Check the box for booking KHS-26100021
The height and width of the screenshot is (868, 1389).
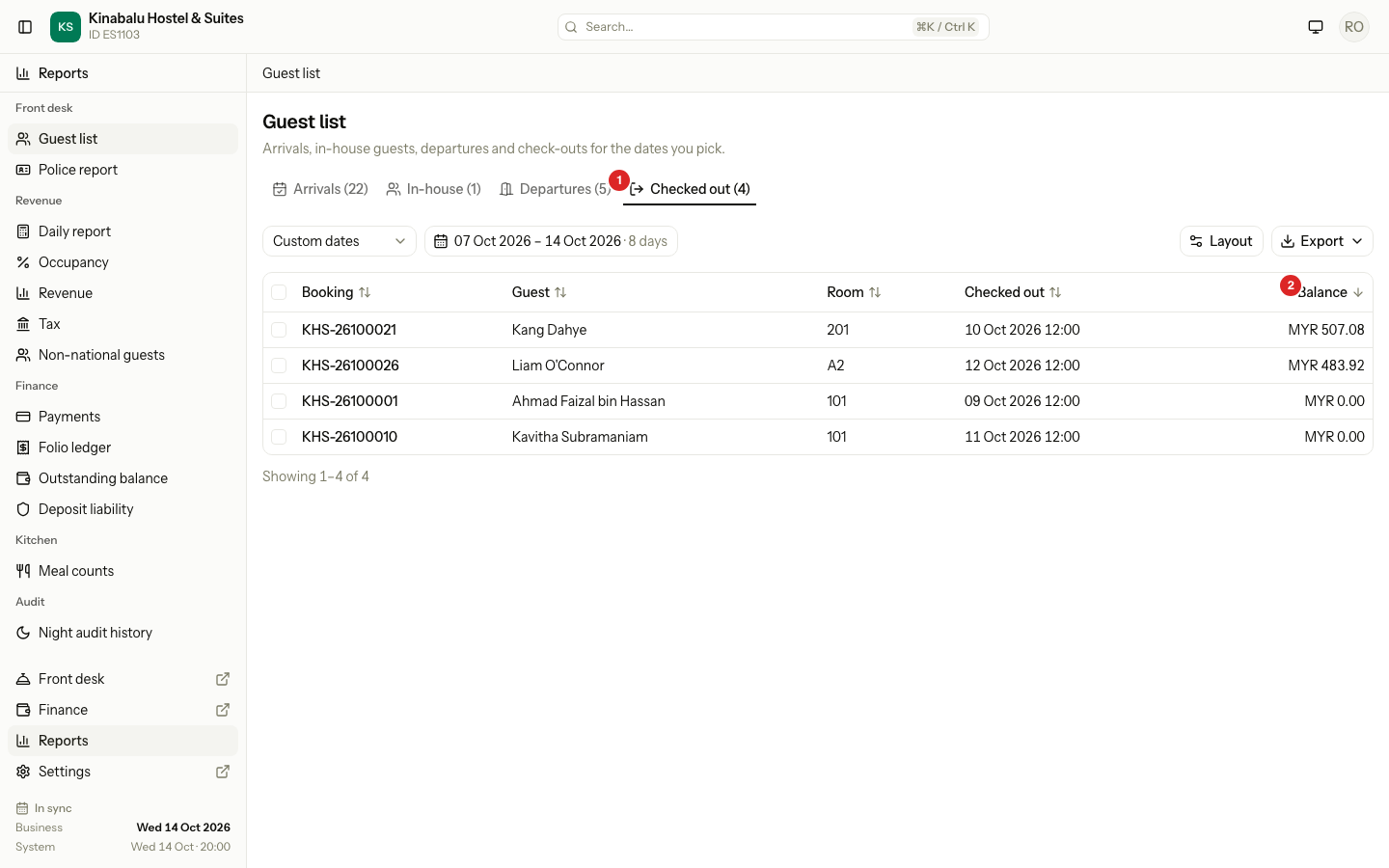click(279, 330)
